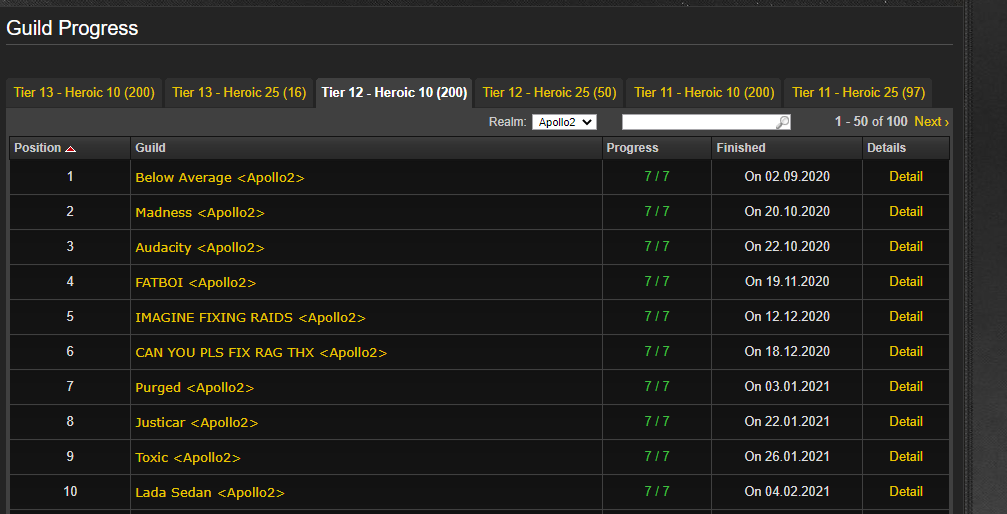Sort by the Position column header
This screenshot has width=1007, height=514.
pos(69,148)
